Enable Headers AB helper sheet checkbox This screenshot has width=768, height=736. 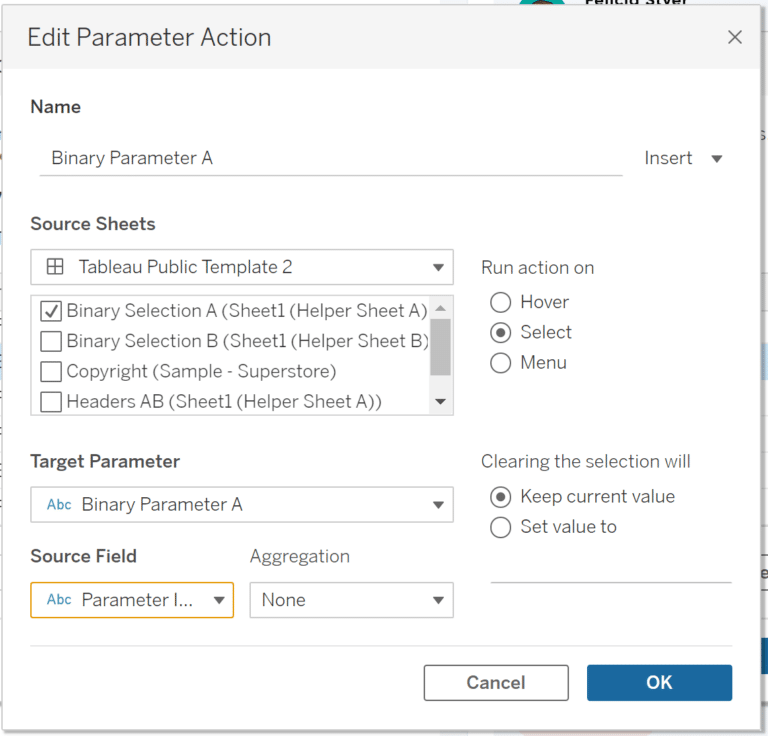(x=51, y=402)
